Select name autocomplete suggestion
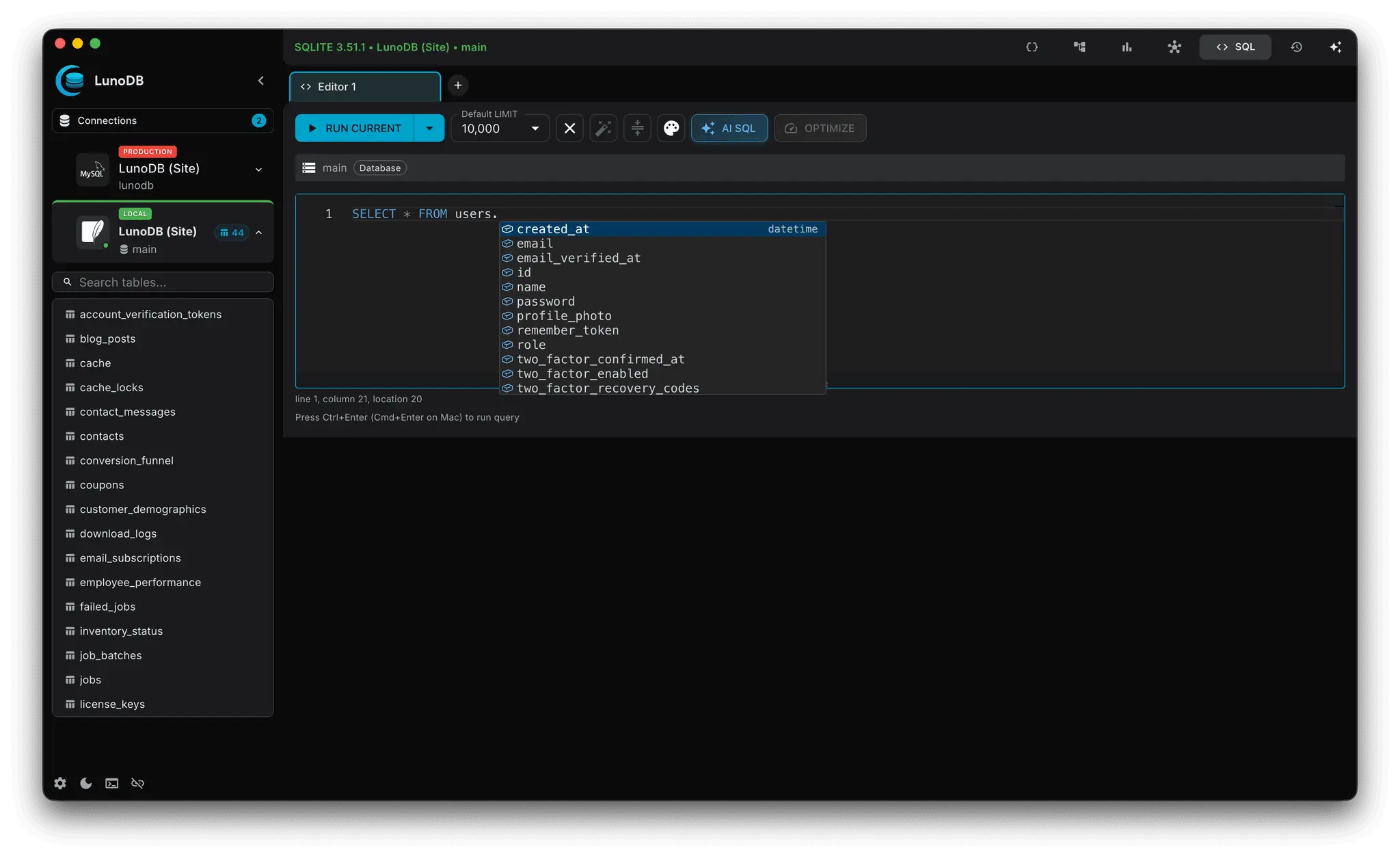 [662, 287]
